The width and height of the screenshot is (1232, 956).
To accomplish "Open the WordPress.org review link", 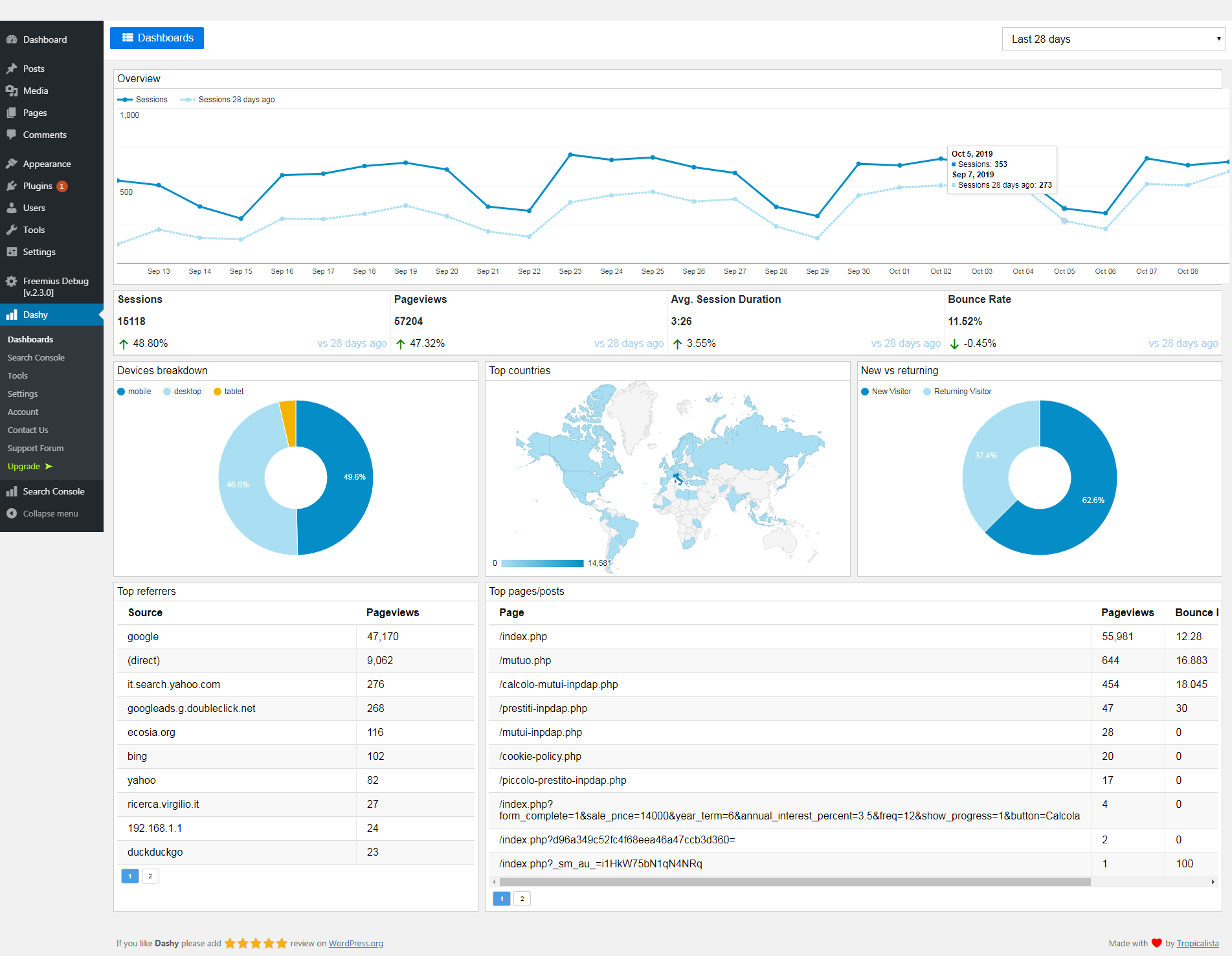I will tap(355, 943).
